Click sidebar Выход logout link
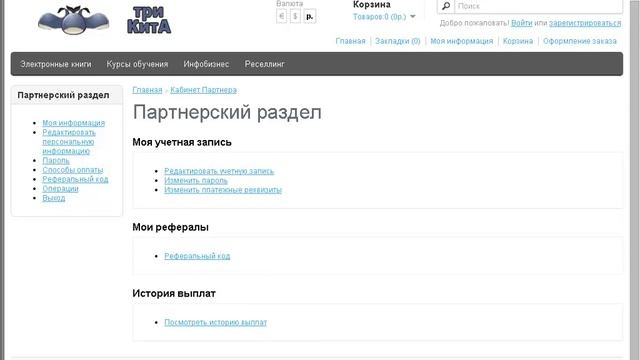Screen dimensions: 640x360 (x=54, y=198)
